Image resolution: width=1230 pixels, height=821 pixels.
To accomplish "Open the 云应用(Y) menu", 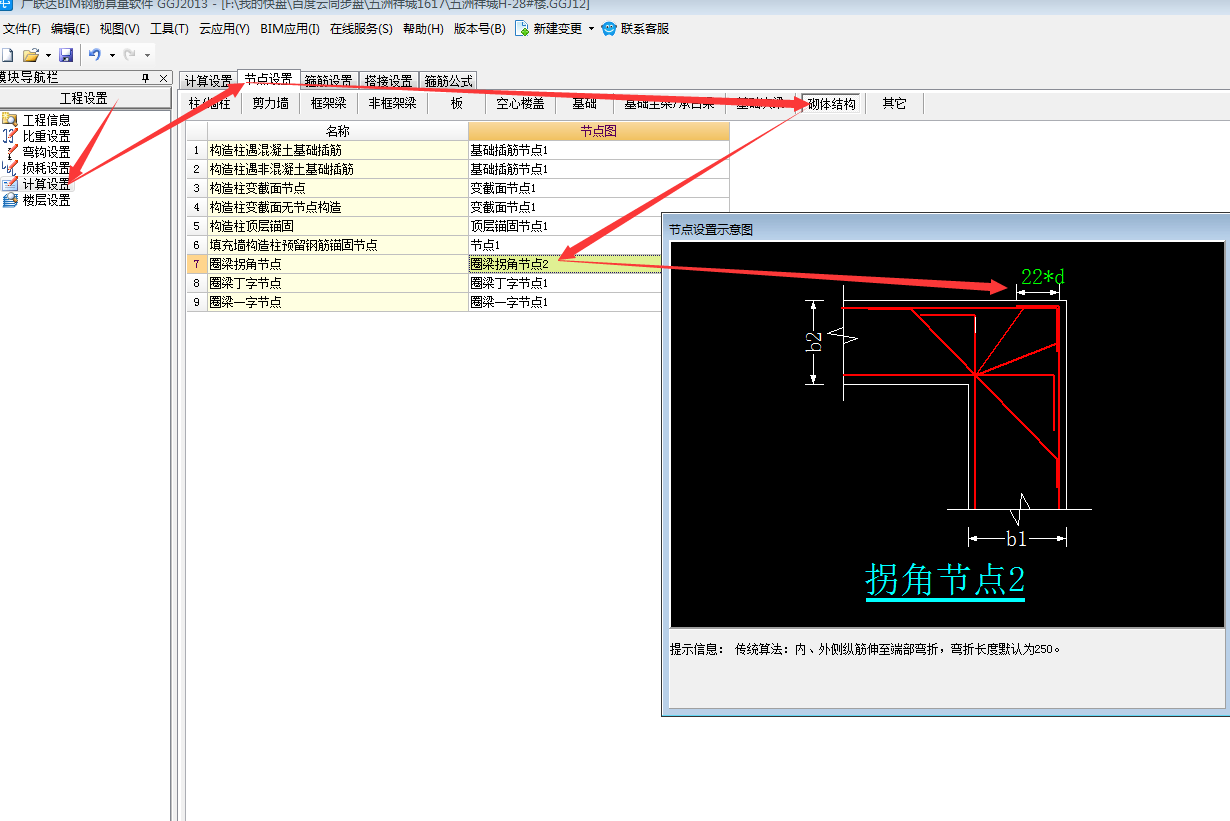I will pyautogui.click(x=224, y=29).
